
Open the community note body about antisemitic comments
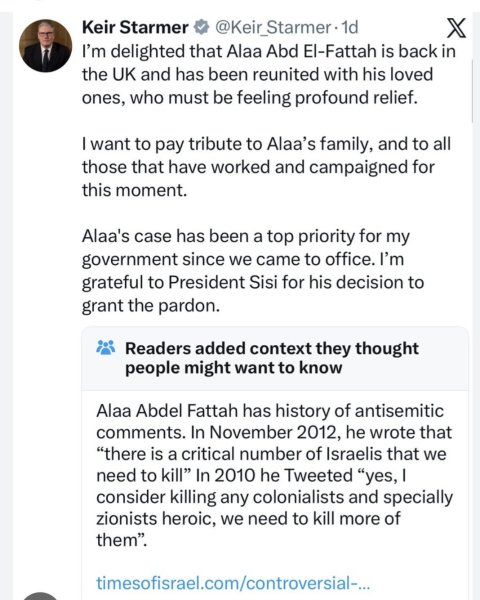274,476
